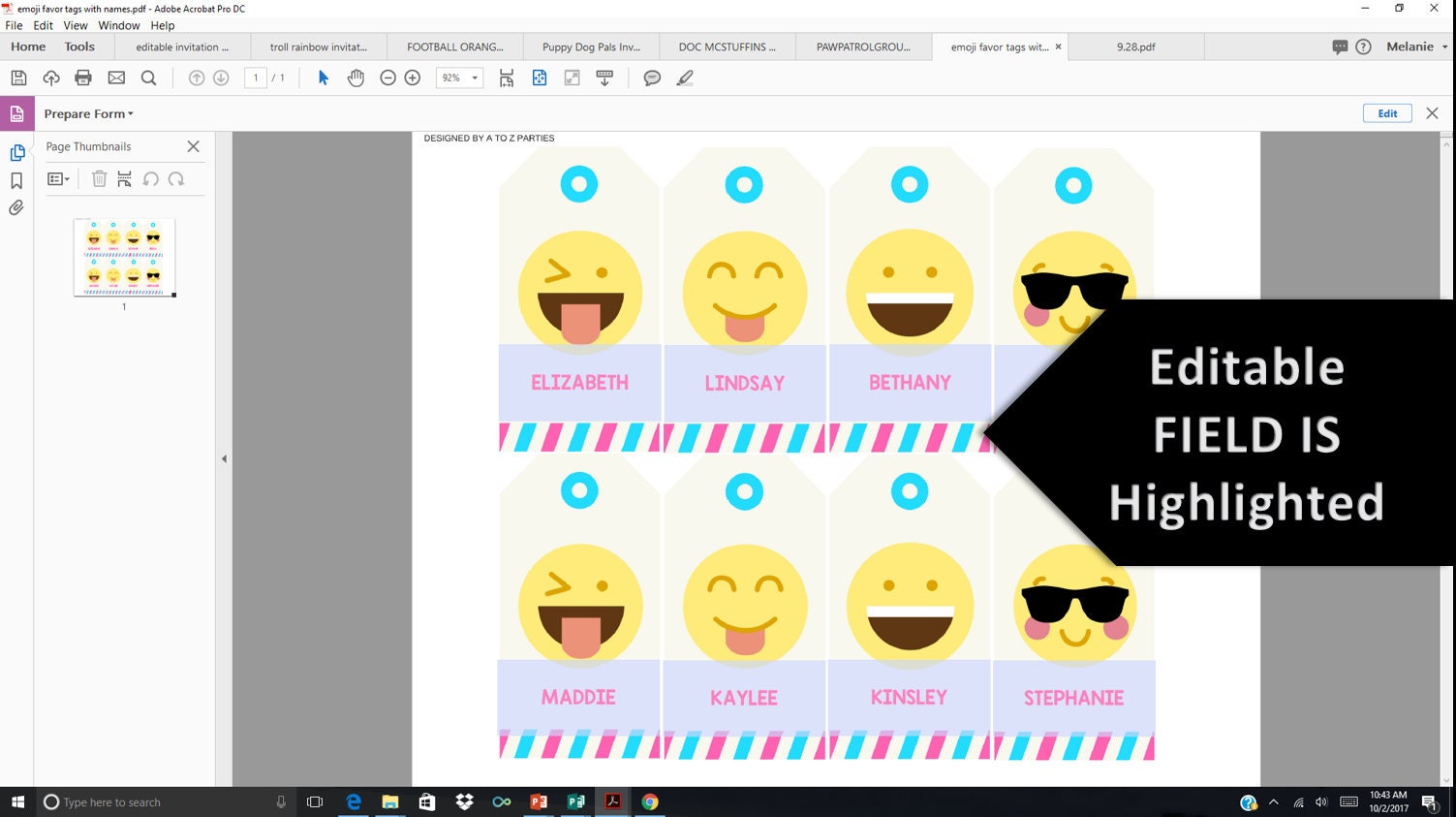Screen dimensions: 1456x817
Task: Open the sticky note comment tool
Action: 651,78
